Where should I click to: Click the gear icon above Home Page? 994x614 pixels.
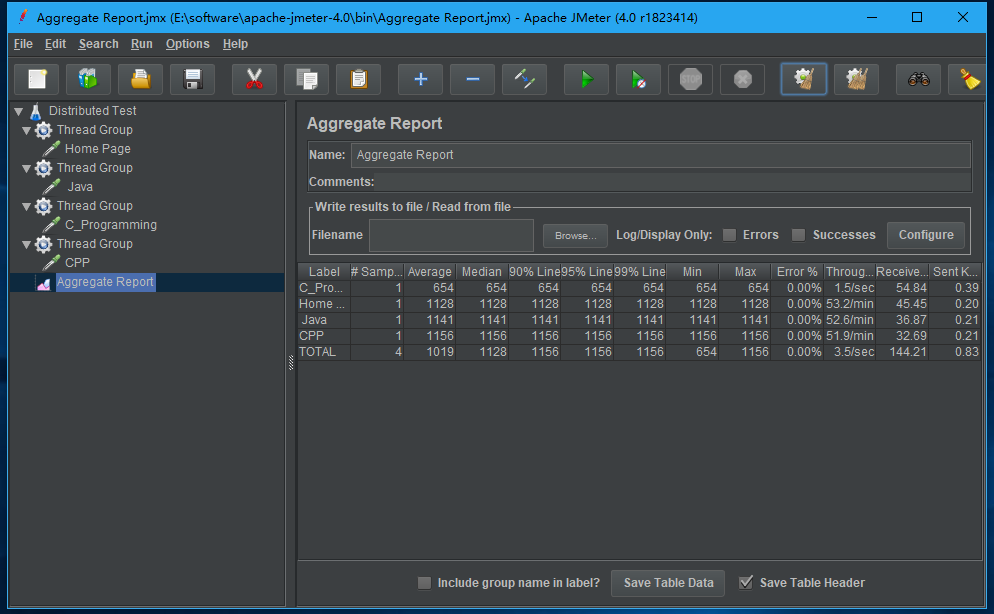tap(43, 130)
